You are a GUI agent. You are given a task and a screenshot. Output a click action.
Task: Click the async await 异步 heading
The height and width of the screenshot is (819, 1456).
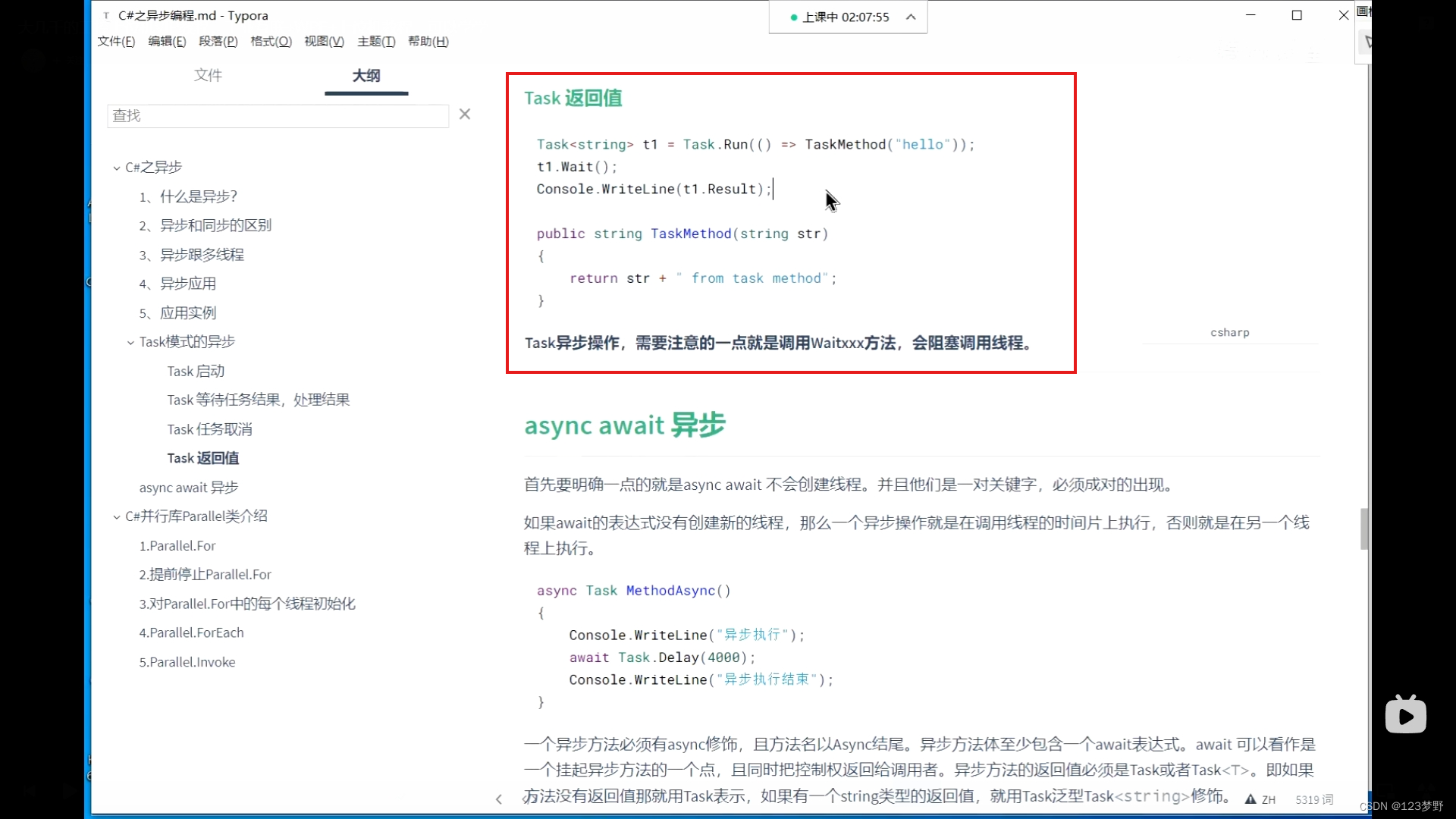tap(625, 425)
